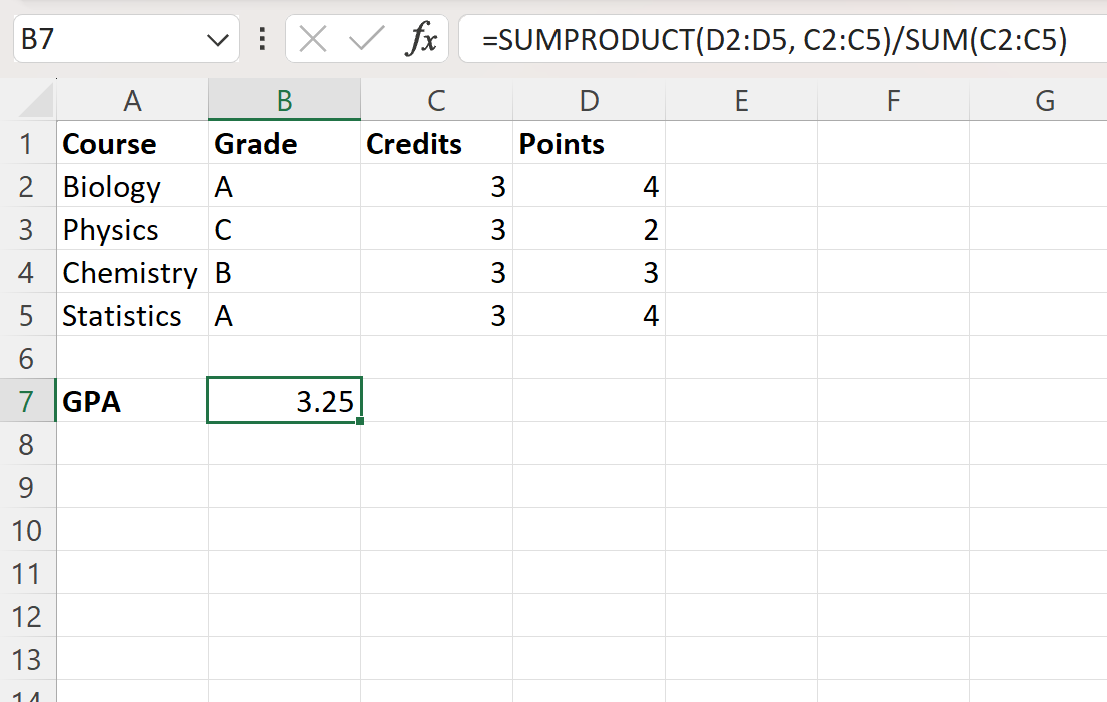Click the Enter checkmark icon in formula bar

click(366, 39)
